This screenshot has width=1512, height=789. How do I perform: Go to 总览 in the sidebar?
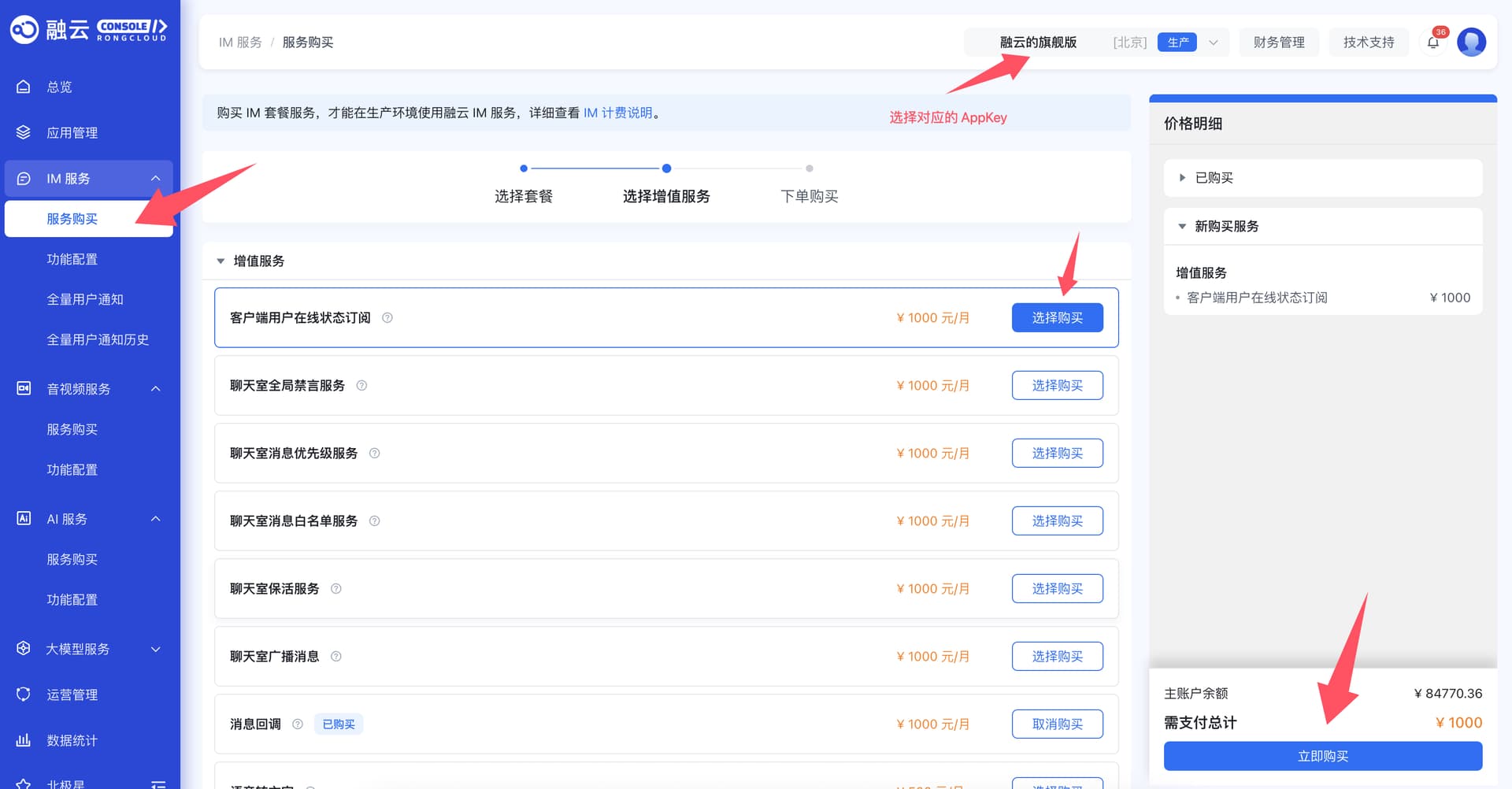(x=59, y=87)
